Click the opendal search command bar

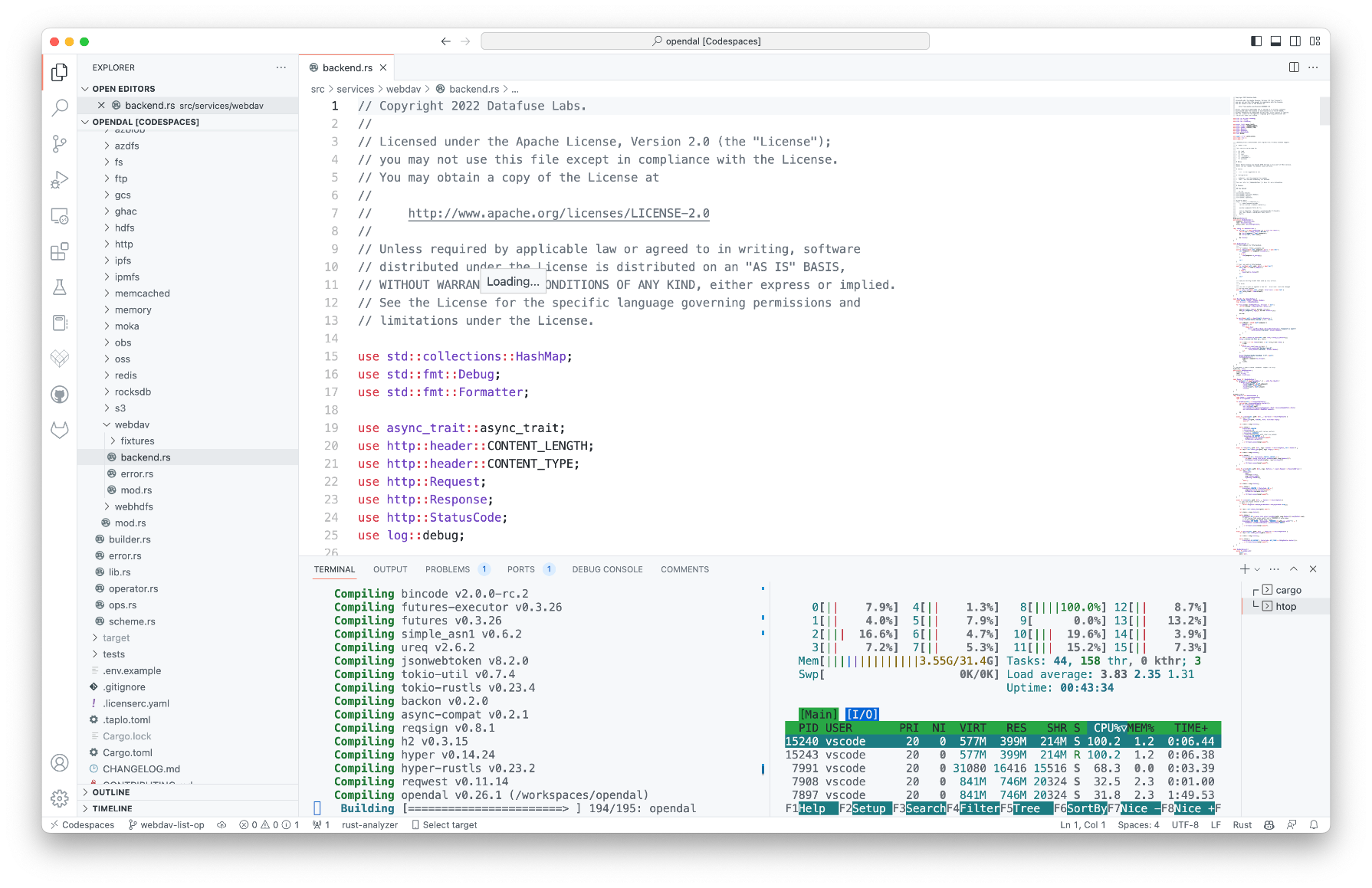click(705, 41)
